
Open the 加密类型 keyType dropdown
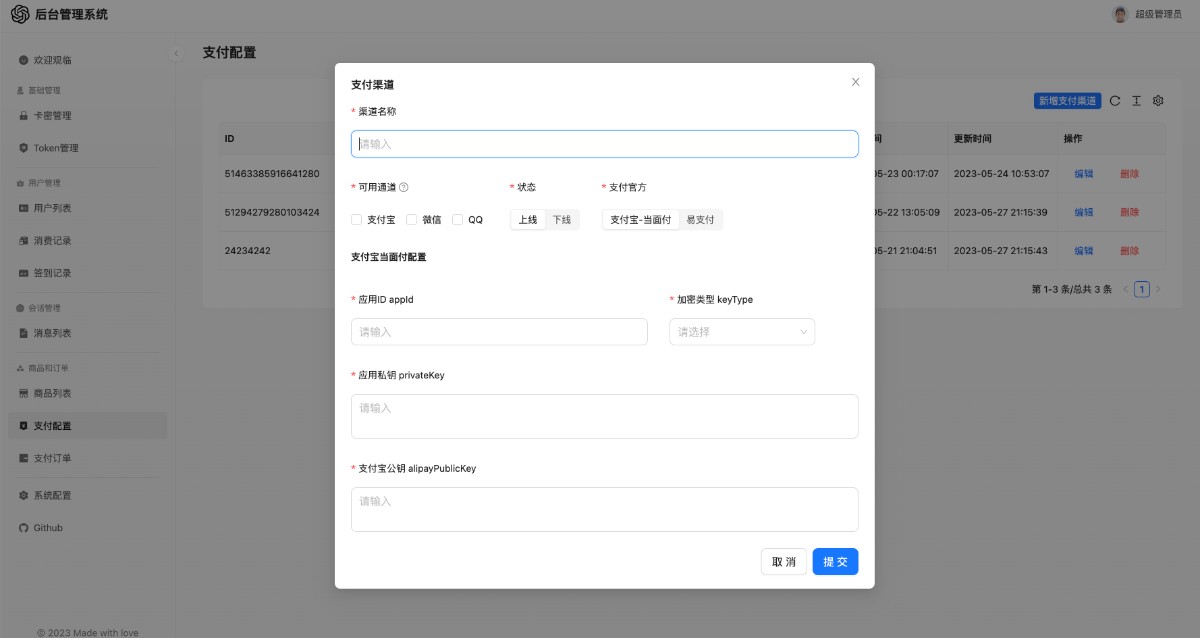[x=741, y=332]
